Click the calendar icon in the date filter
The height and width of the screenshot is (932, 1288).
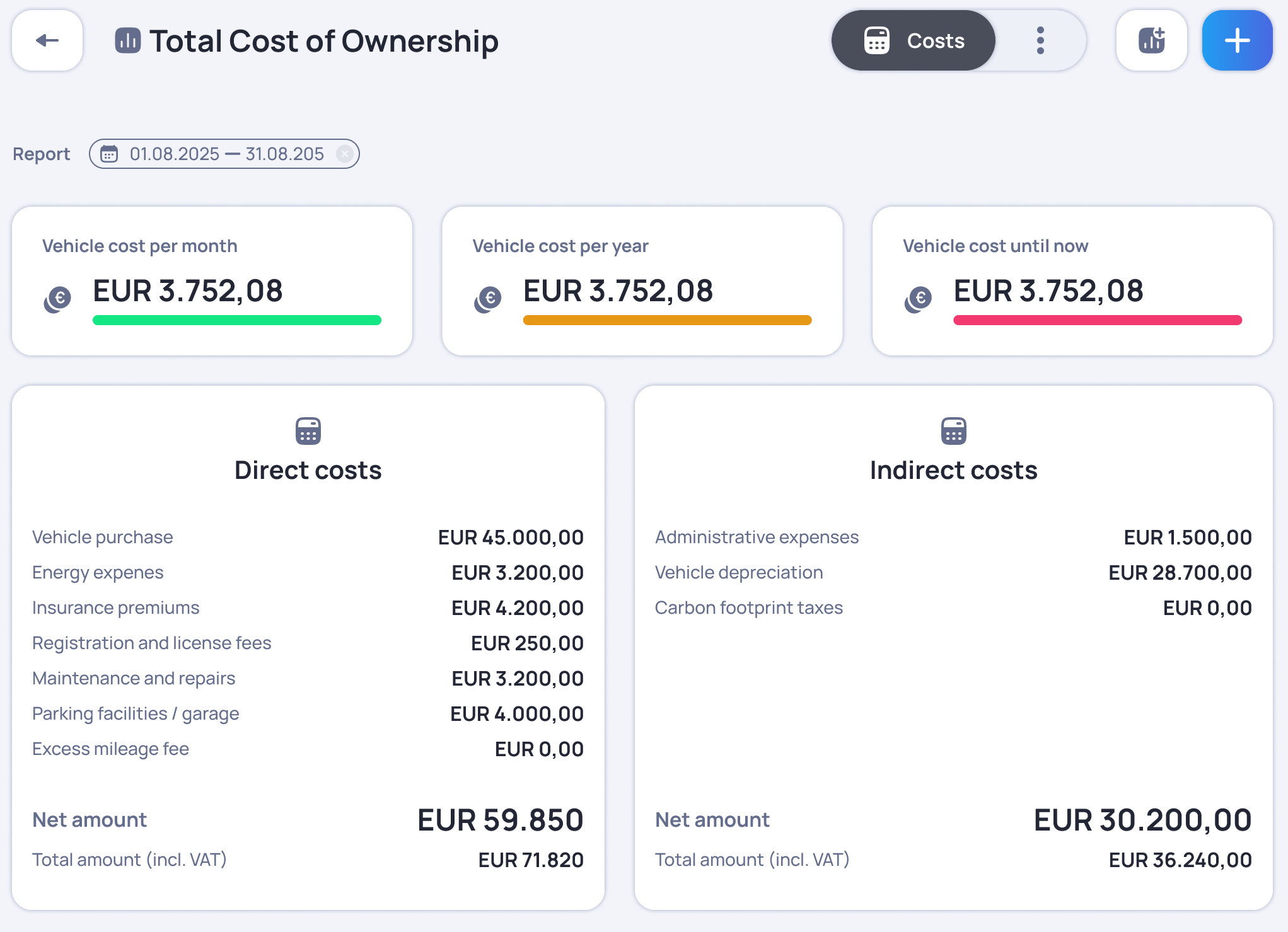tap(110, 154)
